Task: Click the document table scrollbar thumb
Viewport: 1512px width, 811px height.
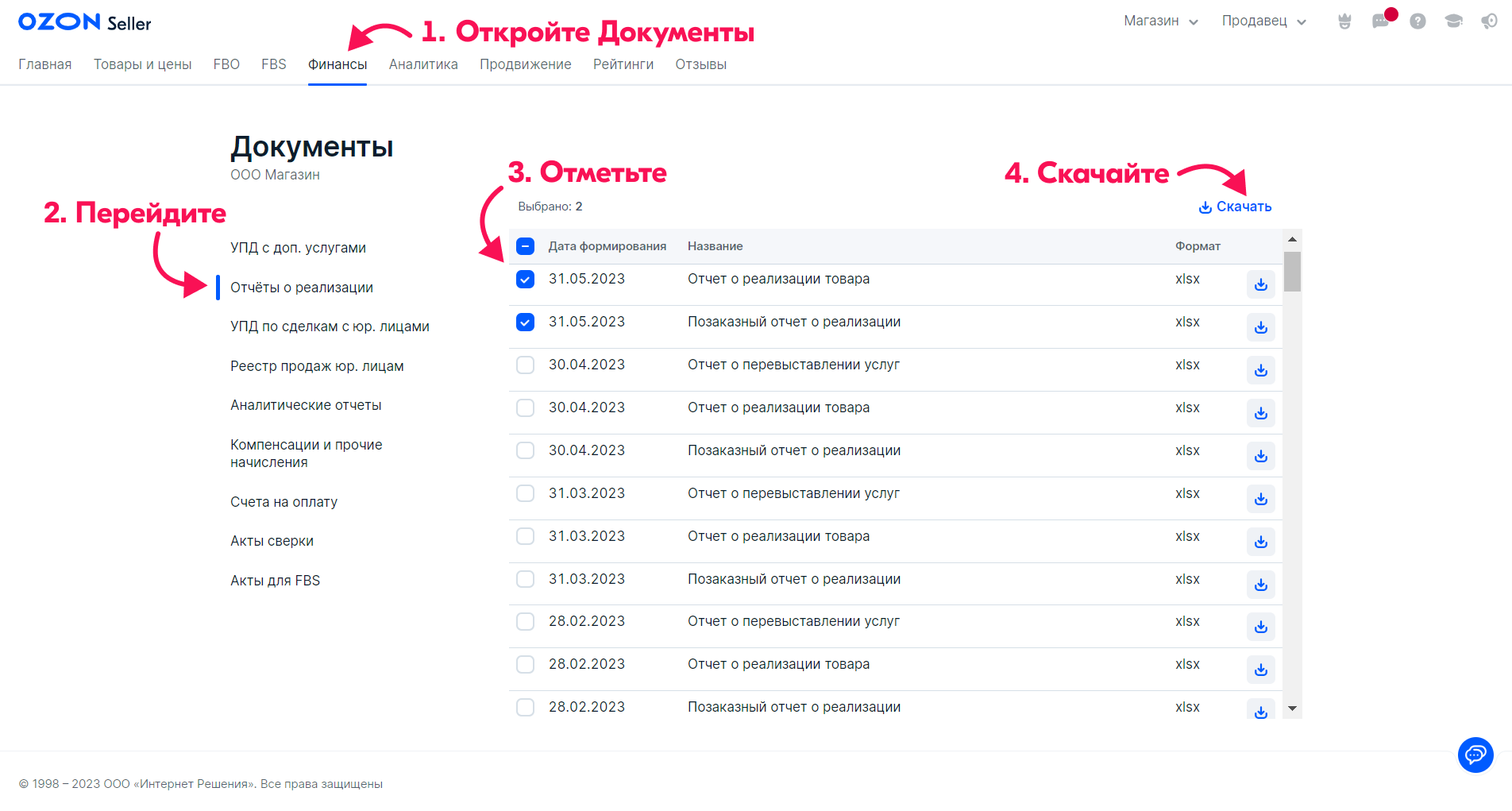Action: click(x=1292, y=272)
